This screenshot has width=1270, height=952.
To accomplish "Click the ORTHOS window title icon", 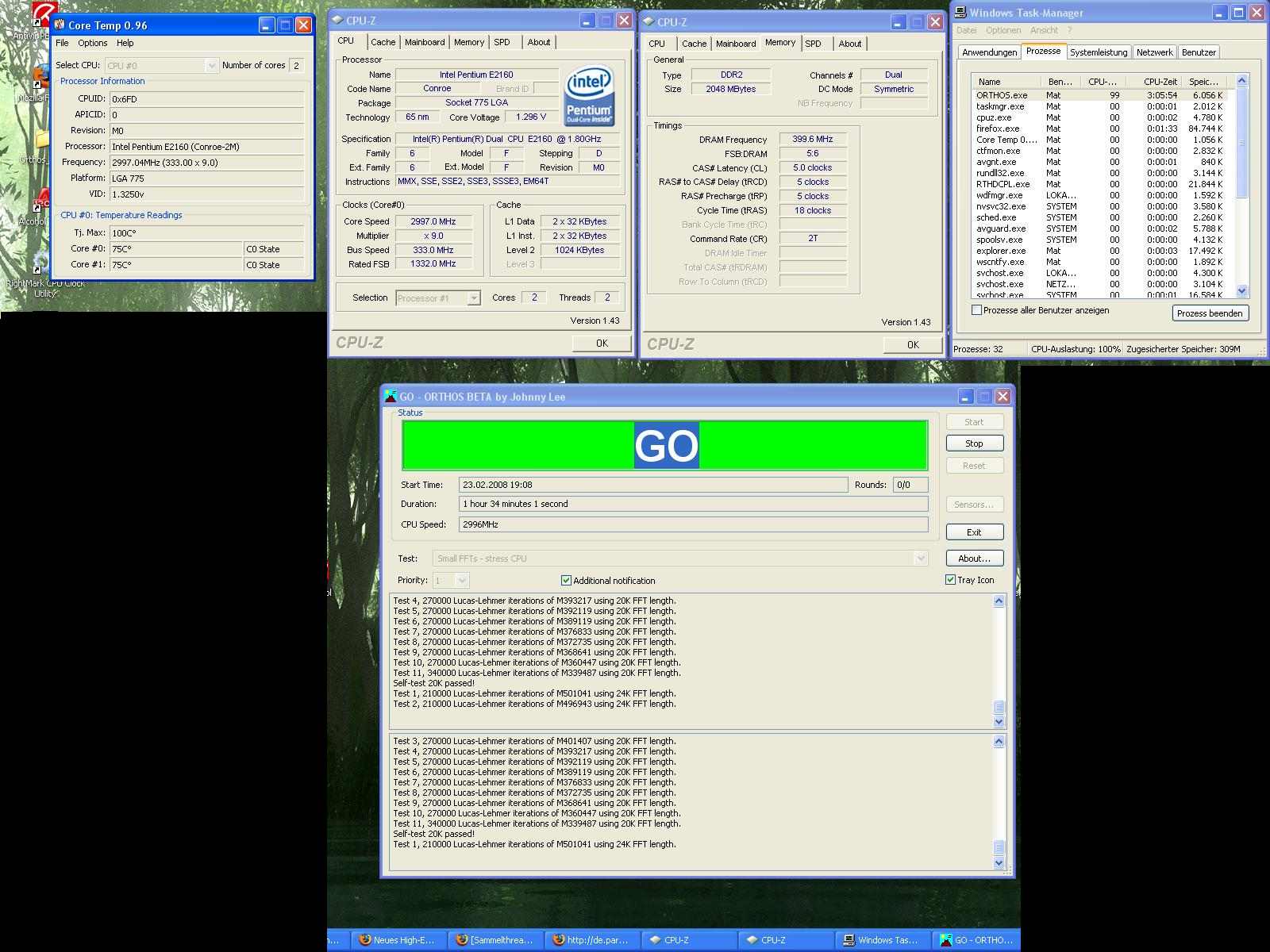I will click(x=391, y=397).
